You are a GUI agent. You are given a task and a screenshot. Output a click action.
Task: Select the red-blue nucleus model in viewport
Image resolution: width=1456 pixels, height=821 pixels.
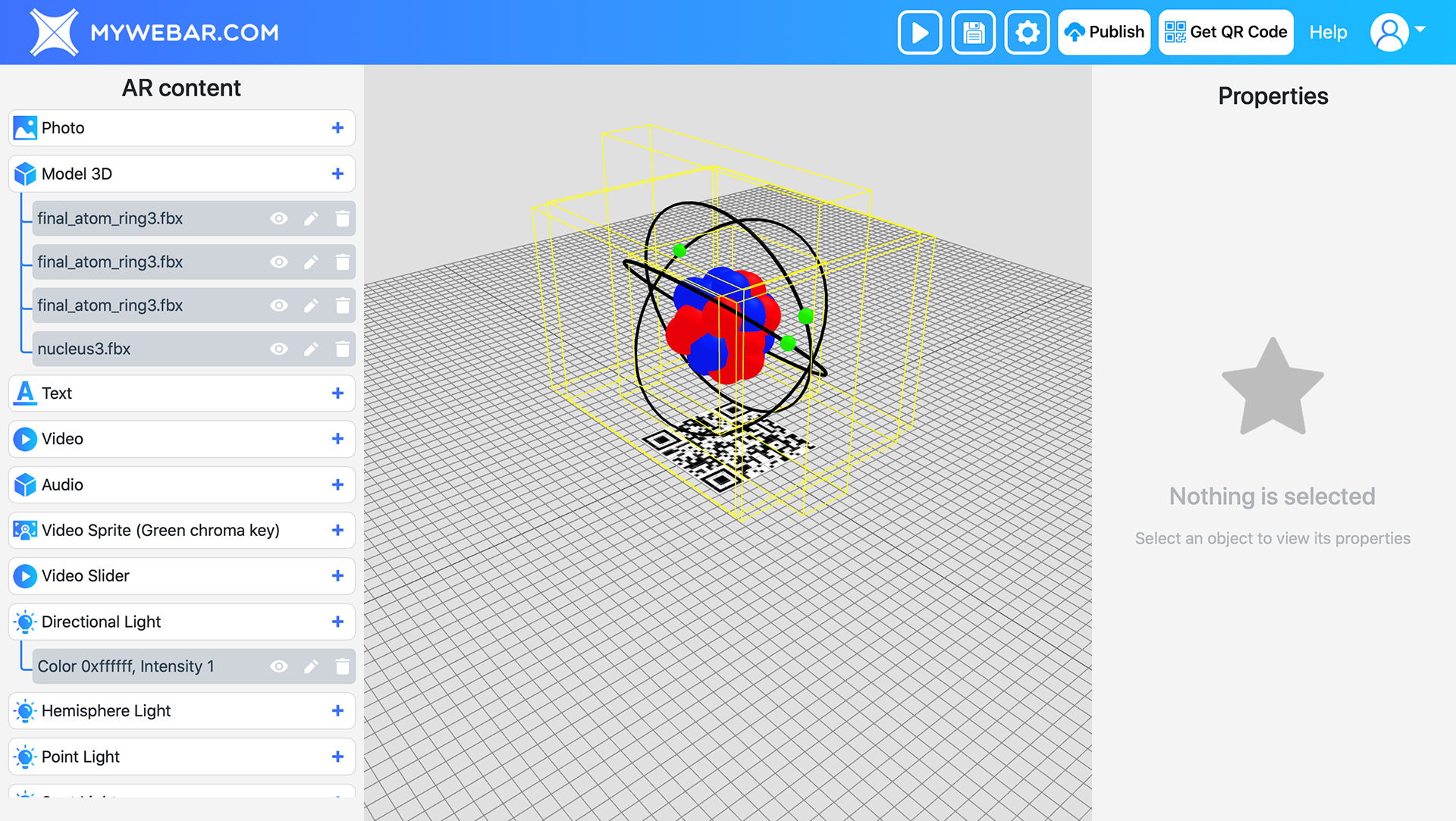[723, 326]
